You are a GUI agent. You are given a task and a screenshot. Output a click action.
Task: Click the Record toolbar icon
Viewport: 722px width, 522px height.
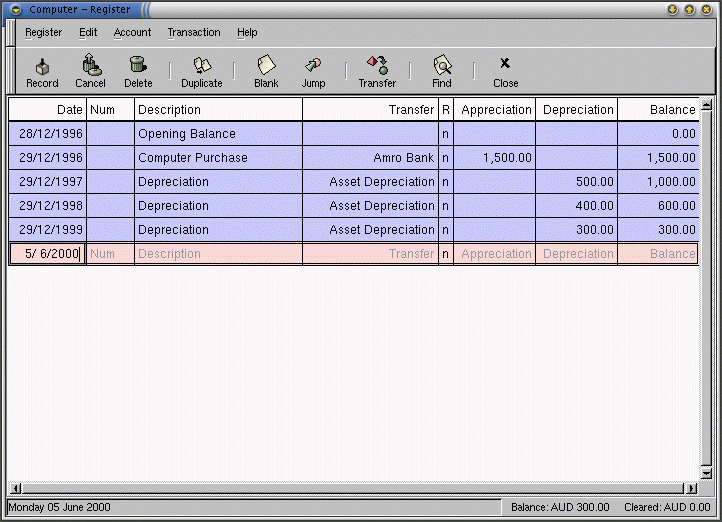coord(42,66)
